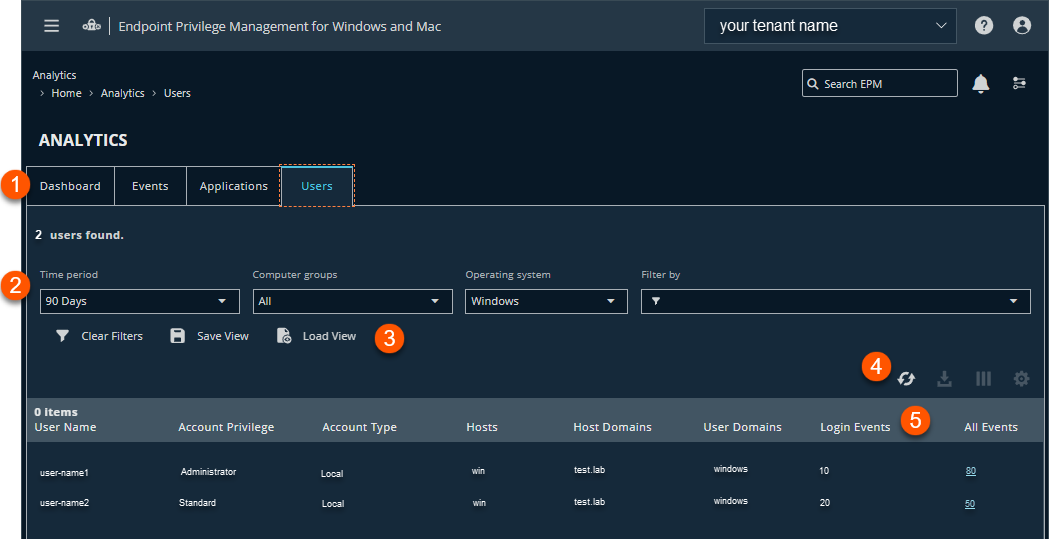Screen dimensions: 1049x539
Task: Switch to the Events tab
Action: tap(150, 186)
